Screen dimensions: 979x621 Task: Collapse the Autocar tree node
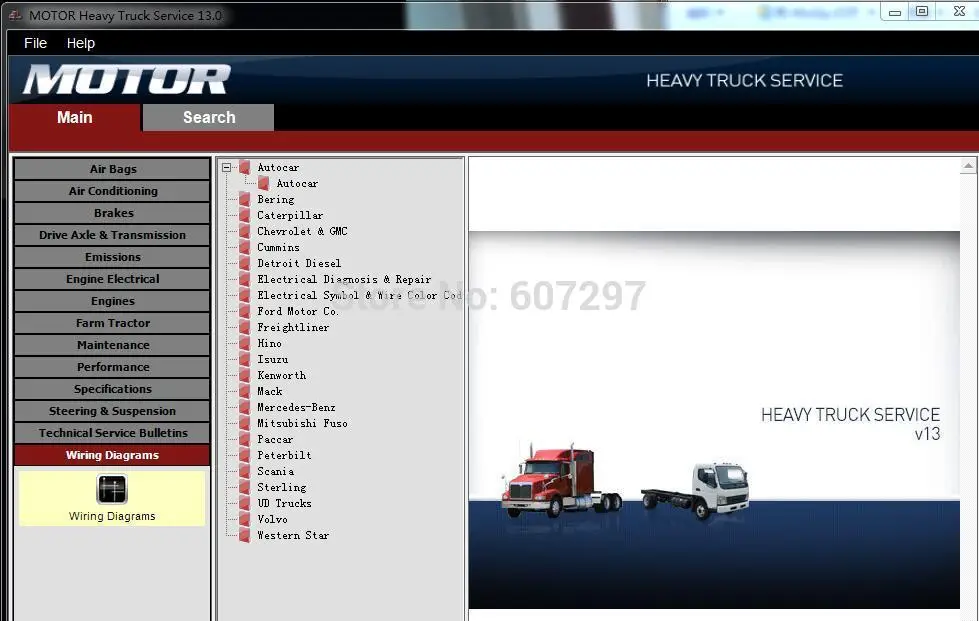click(227, 167)
